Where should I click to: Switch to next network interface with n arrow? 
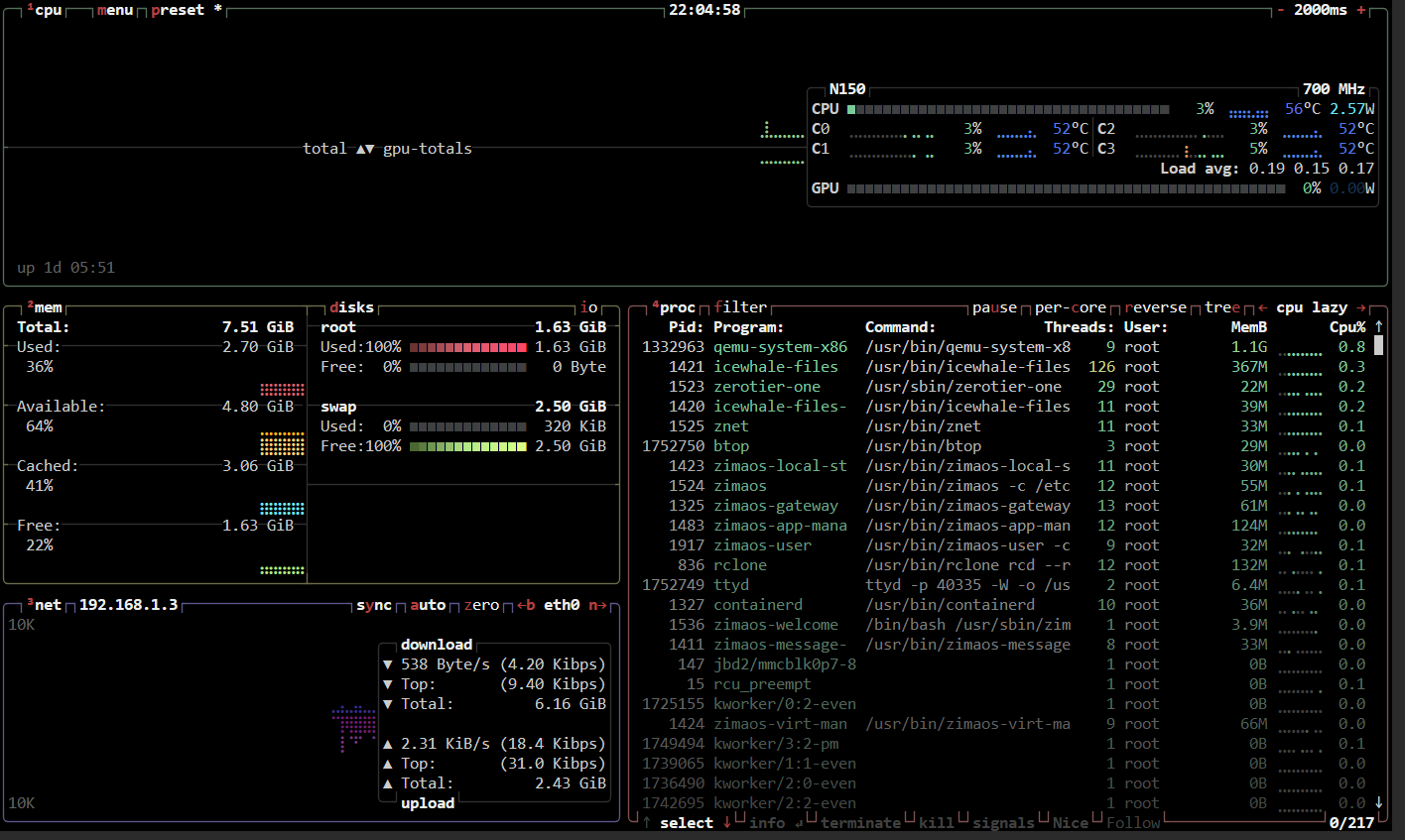pyautogui.click(x=597, y=605)
